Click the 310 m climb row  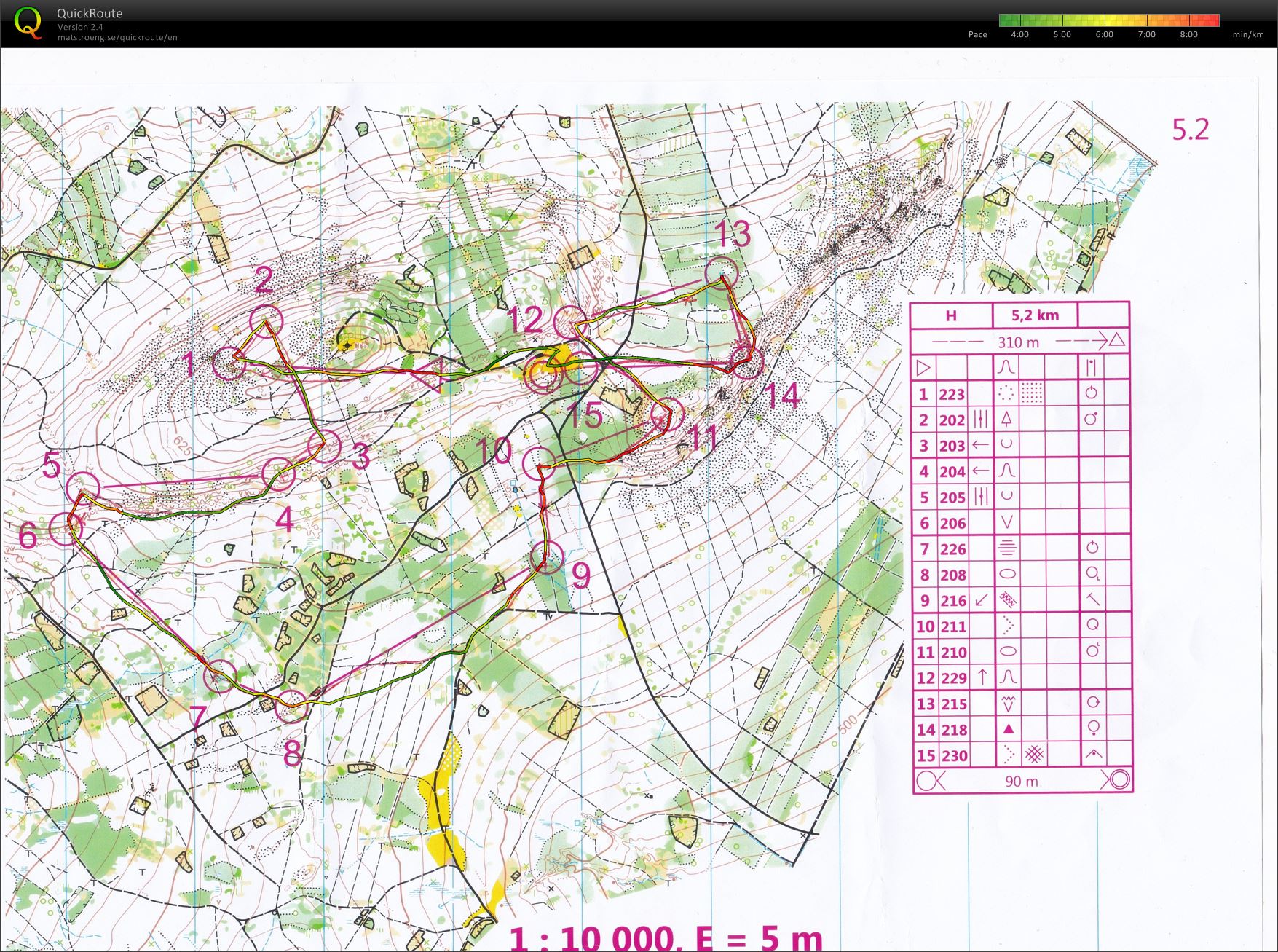point(1019,341)
